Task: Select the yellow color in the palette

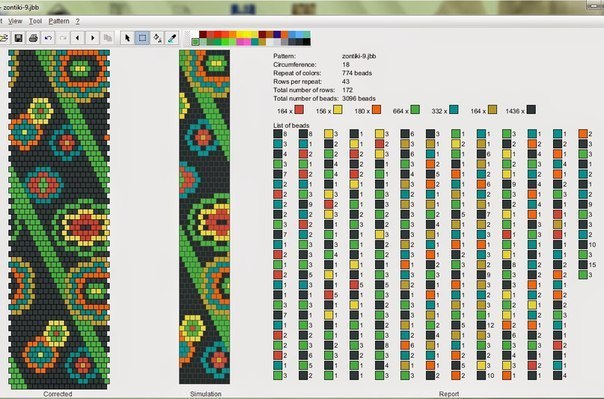Action: click(247, 34)
